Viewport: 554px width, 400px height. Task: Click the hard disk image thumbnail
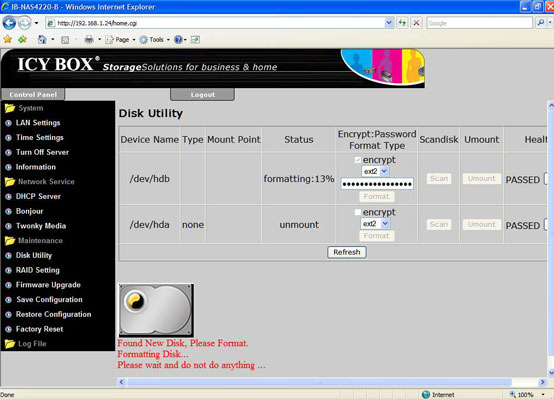click(156, 310)
